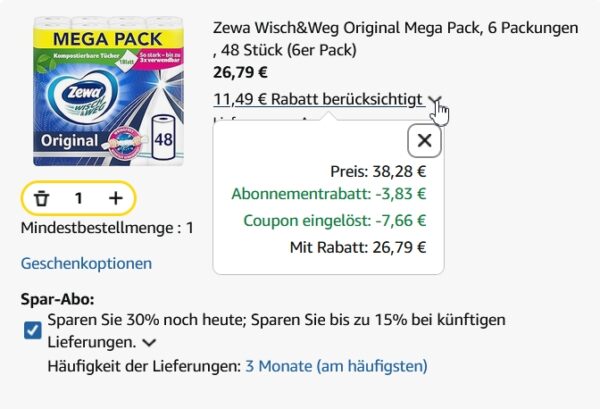600x409 pixels.
Task: Collapse discount details chevron beside Rabatt berücksichtigt
Action: tap(435, 100)
